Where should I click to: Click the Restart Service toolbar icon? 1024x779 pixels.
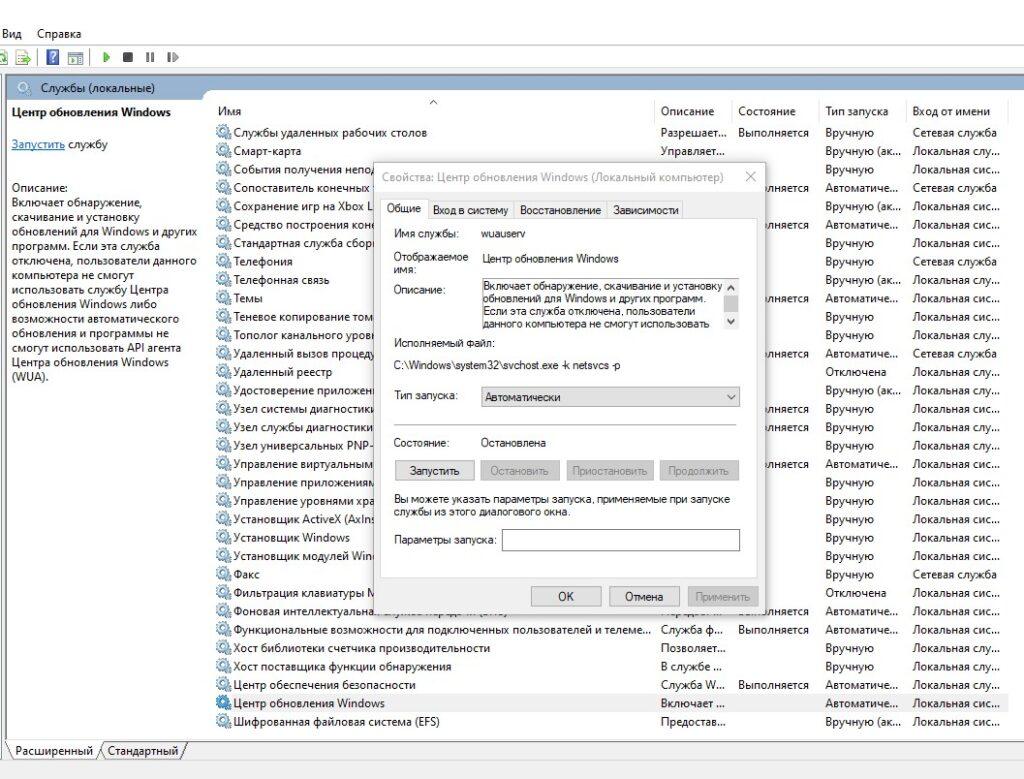click(172, 57)
